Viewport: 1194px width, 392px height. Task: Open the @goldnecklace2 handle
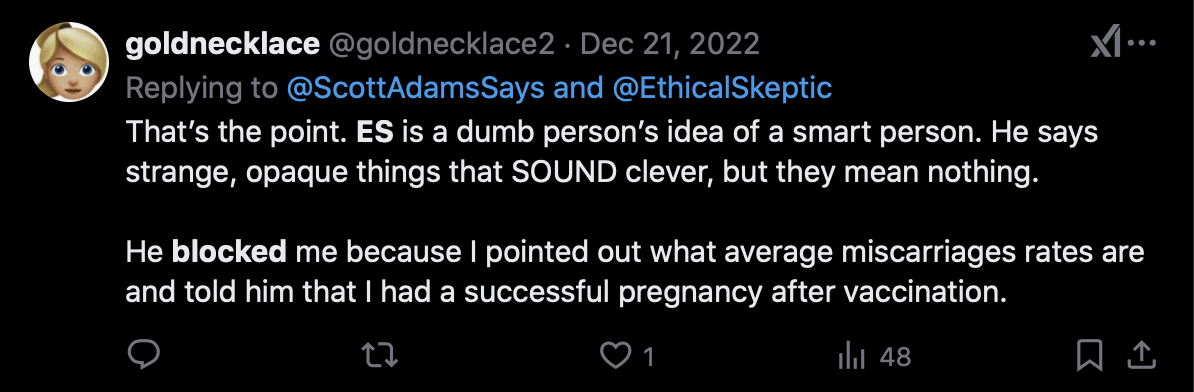441,44
